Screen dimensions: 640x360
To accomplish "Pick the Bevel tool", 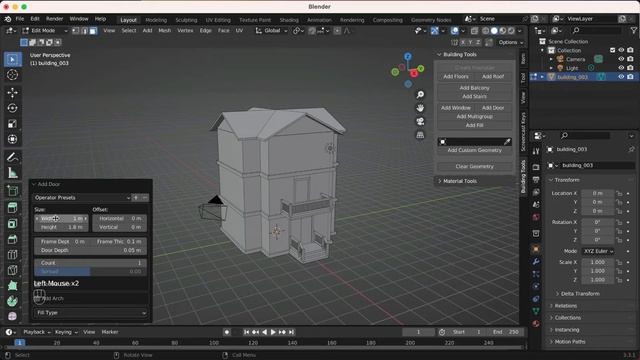I will 12,239.
